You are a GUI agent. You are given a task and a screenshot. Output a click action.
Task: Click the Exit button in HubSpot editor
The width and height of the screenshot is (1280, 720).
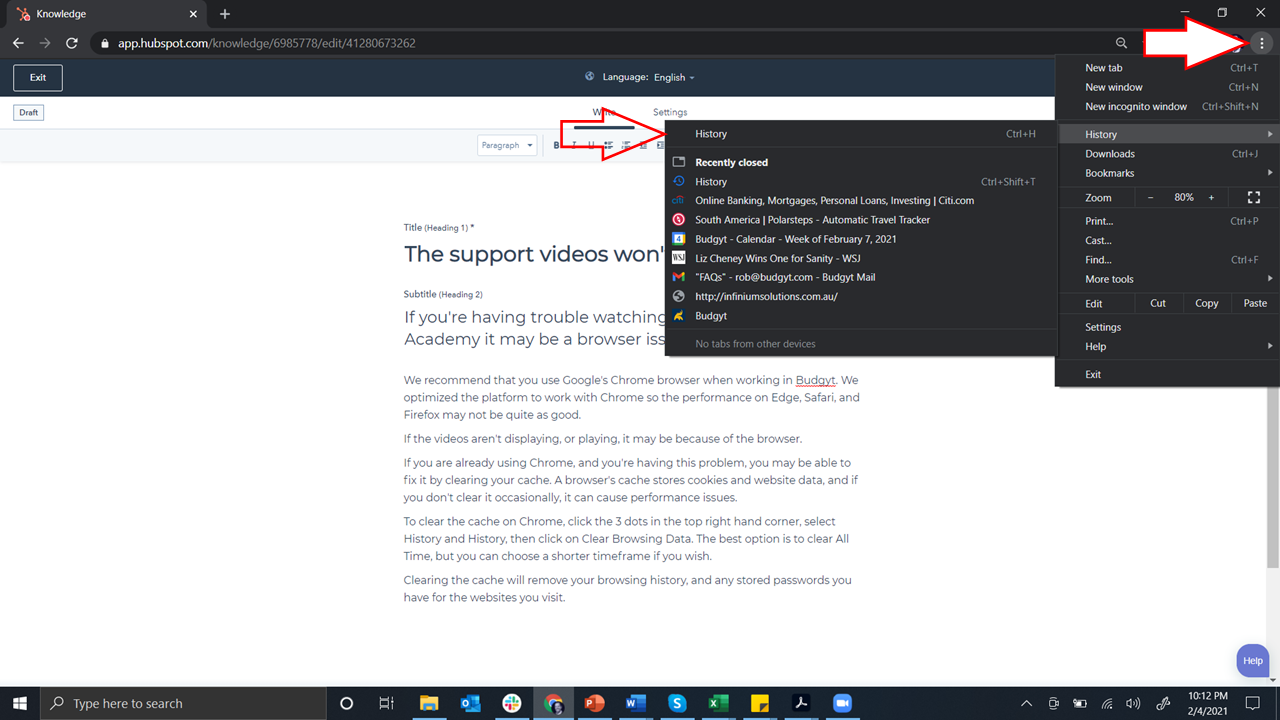tap(38, 77)
